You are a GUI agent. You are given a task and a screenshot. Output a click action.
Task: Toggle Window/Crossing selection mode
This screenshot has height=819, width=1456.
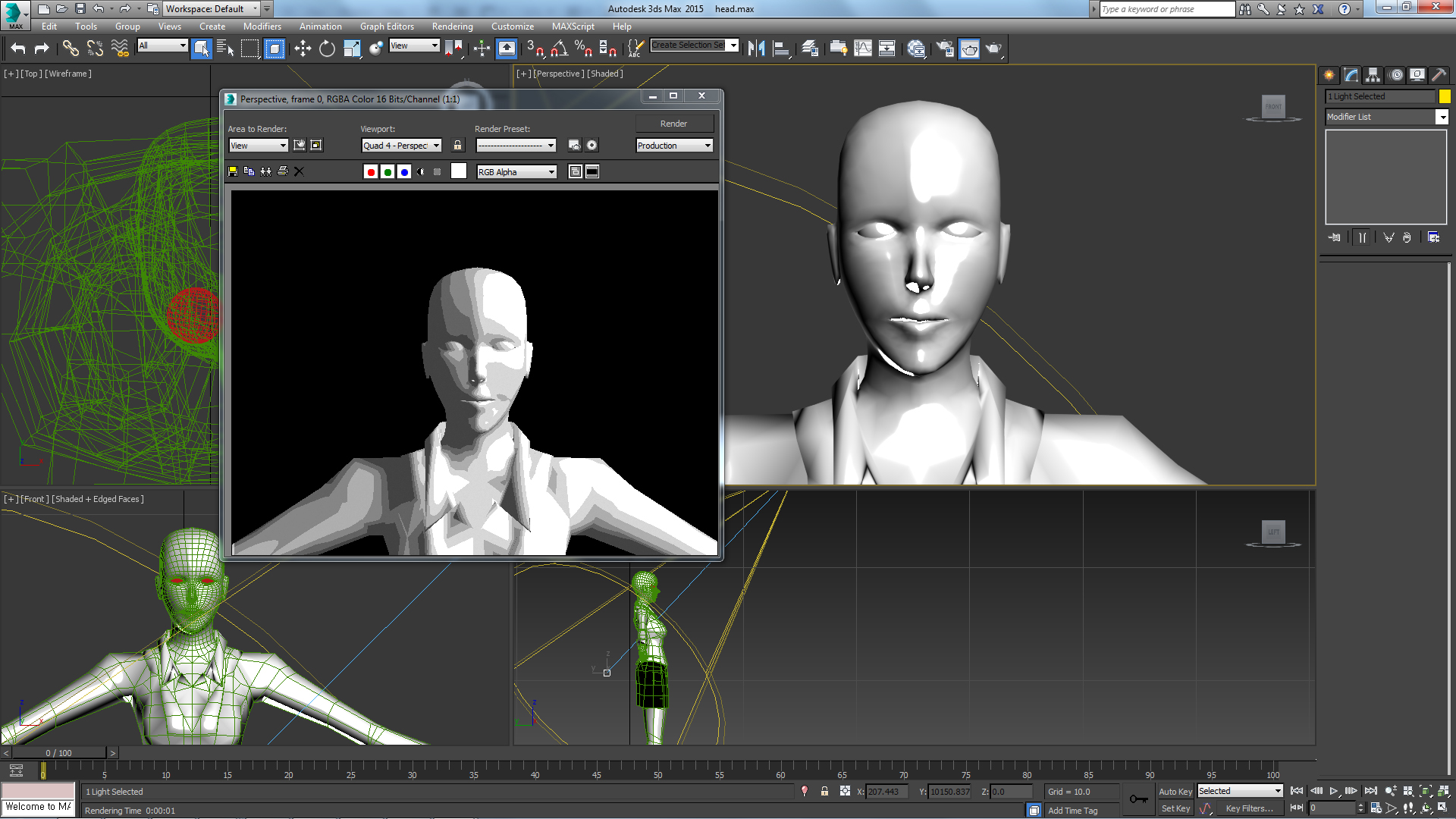pyautogui.click(x=275, y=49)
